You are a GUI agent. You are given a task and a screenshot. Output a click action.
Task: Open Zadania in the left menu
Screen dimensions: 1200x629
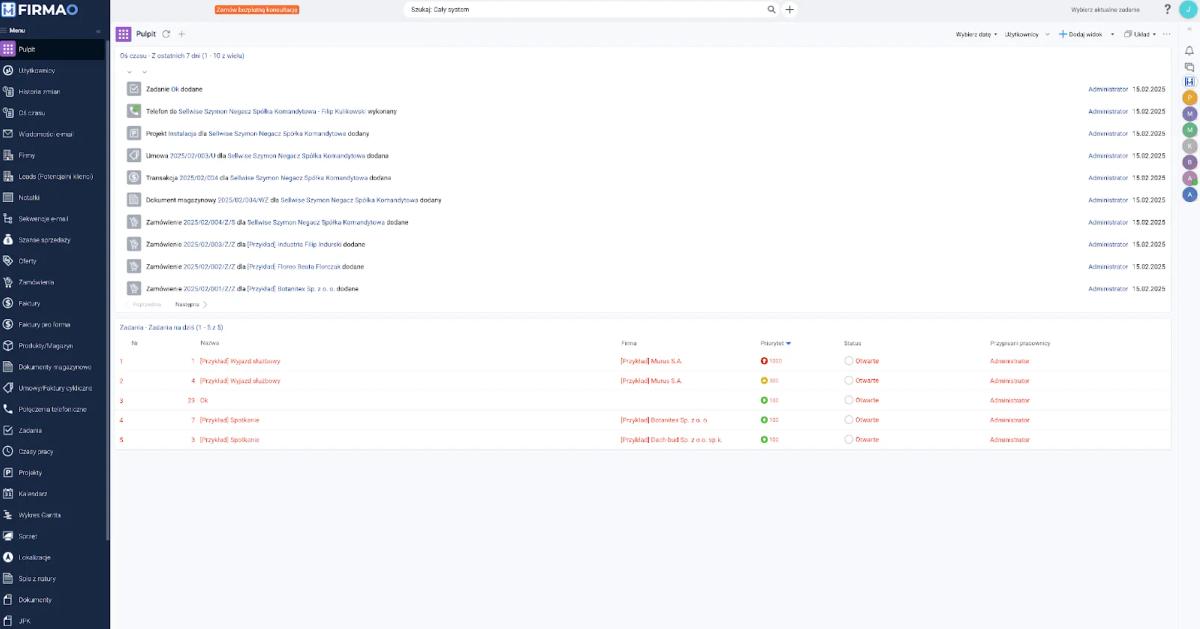[52, 430]
